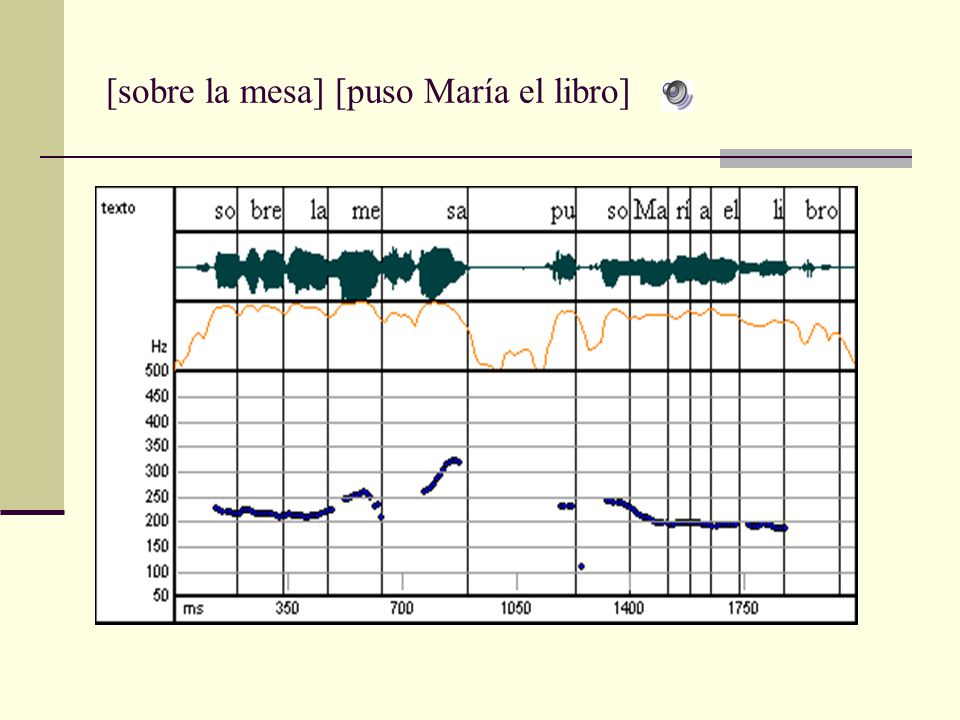This screenshot has width=960, height=720.
Task: Click the orange intensity curve peak over 'sa'
Action: tap(436, 304)
